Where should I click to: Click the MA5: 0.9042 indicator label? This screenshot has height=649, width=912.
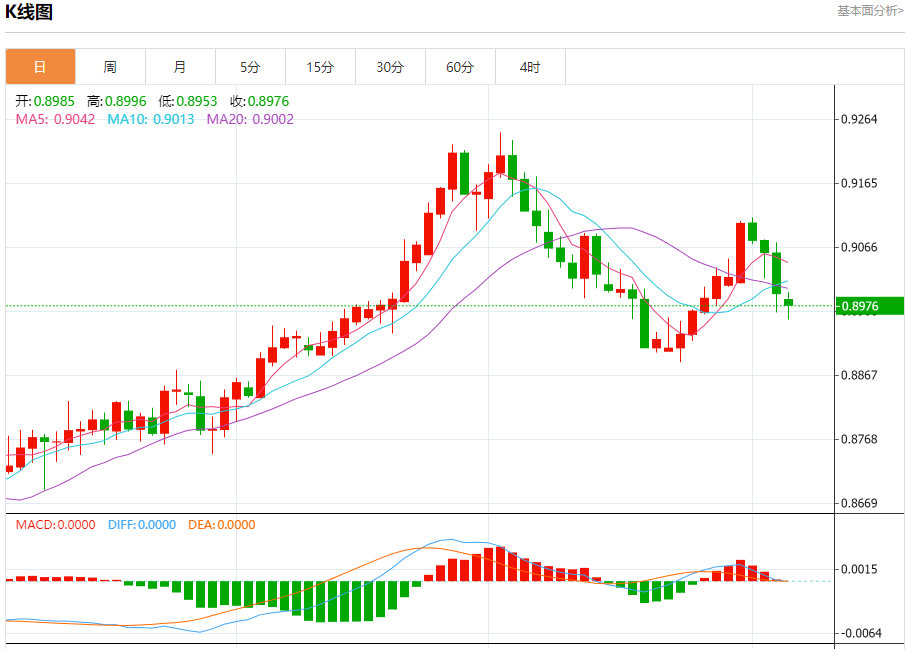pos(55,119)
